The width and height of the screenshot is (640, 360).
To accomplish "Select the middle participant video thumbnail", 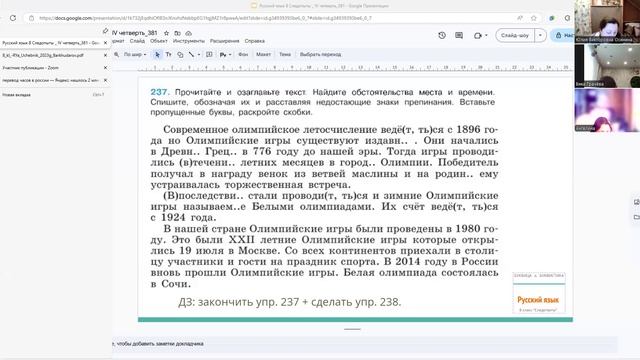I will tap(607, 66).
